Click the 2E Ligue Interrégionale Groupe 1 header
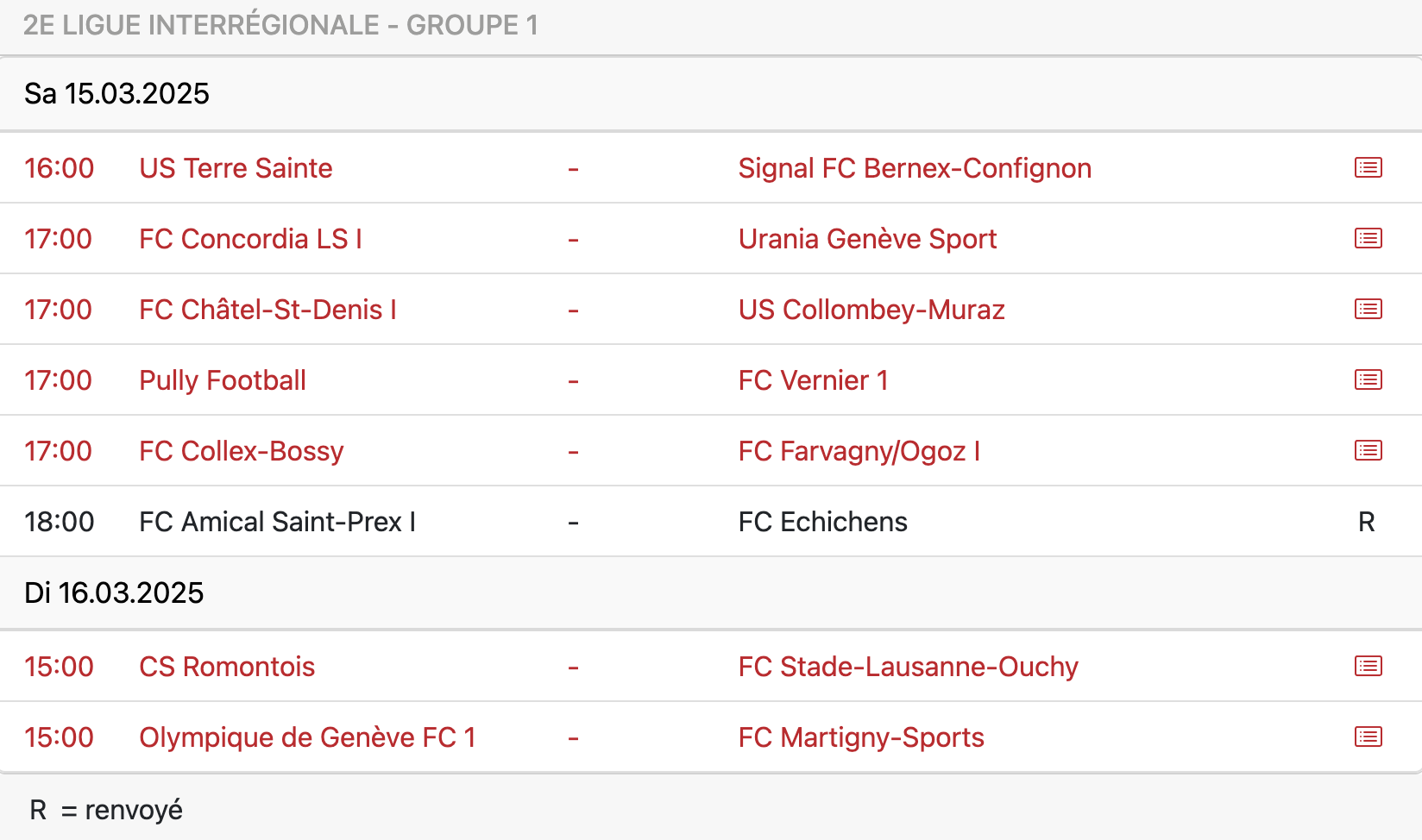The height and width of the screenshot is (840, 1422). [x=280, y=25]
